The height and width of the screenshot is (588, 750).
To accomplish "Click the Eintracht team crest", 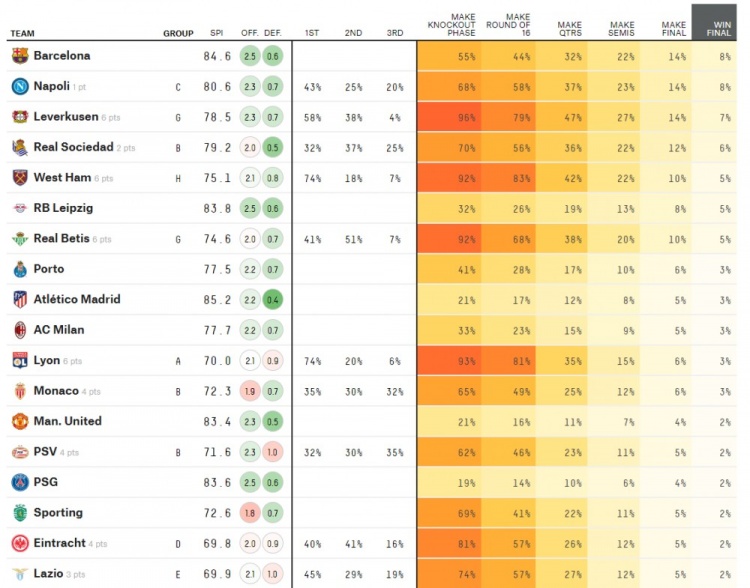I will 20,543.
